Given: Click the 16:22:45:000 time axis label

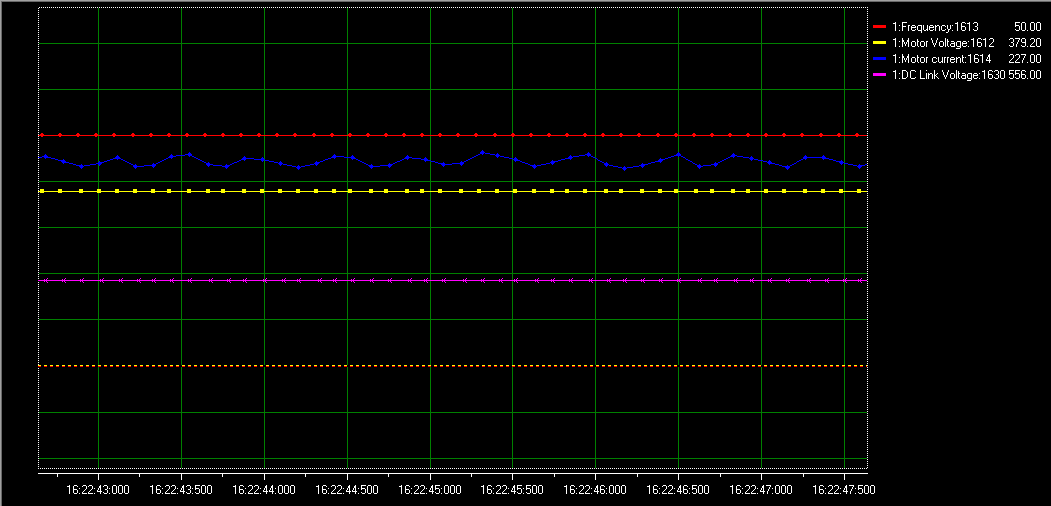Looking at the screenshot, I should [x=430, y=490].
